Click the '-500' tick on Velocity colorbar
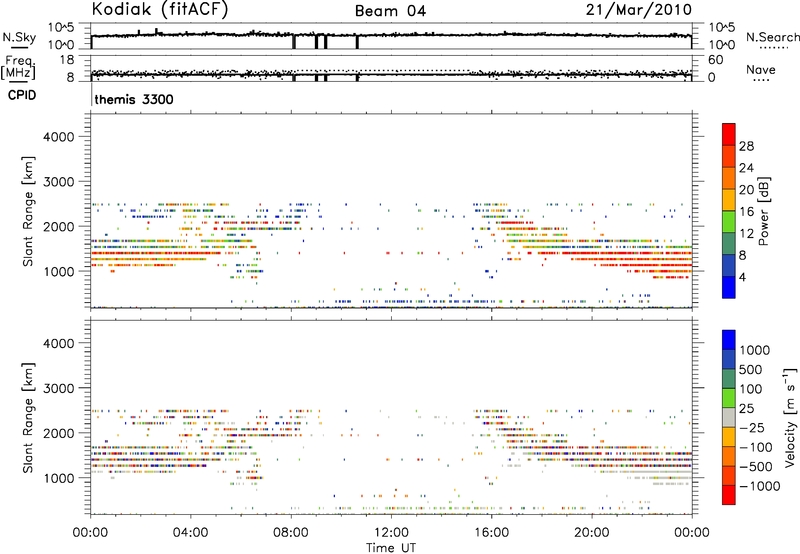800x554 pixels. click(755, 466)
